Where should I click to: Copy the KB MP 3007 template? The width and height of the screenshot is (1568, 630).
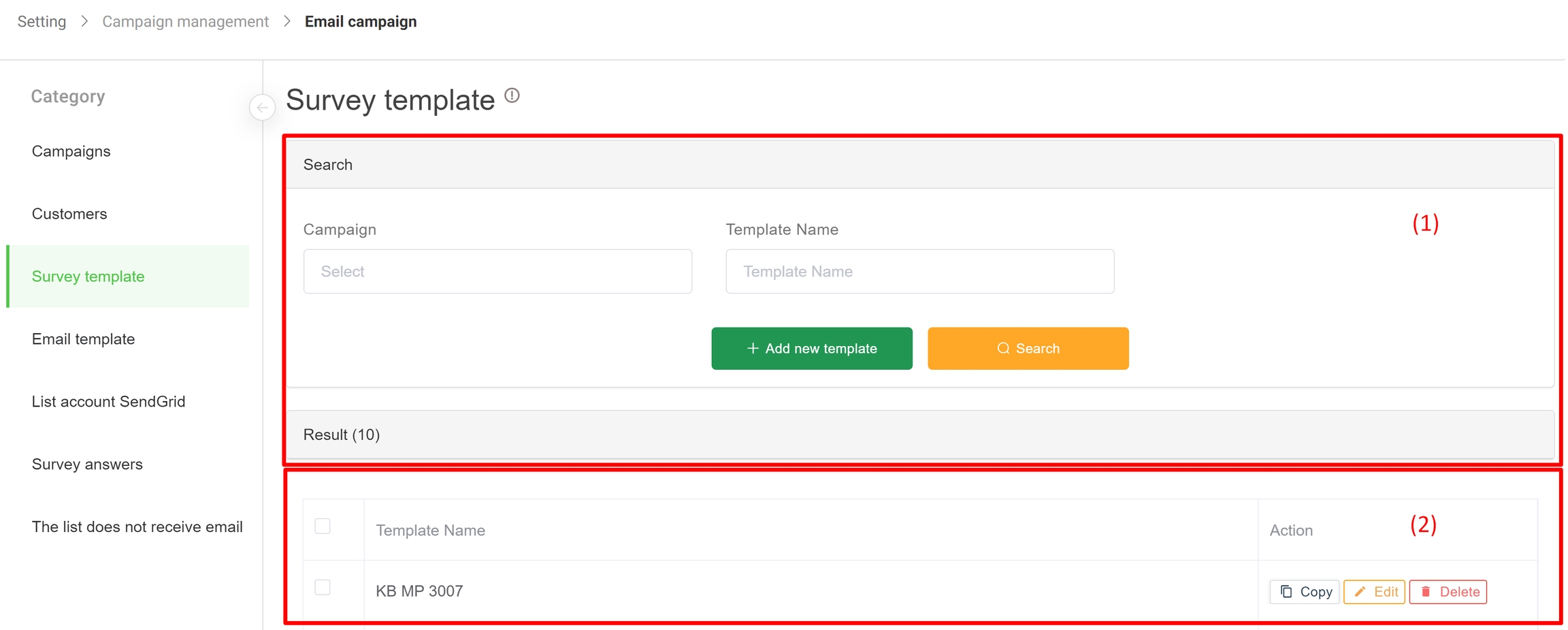[x=1304, y=591]
